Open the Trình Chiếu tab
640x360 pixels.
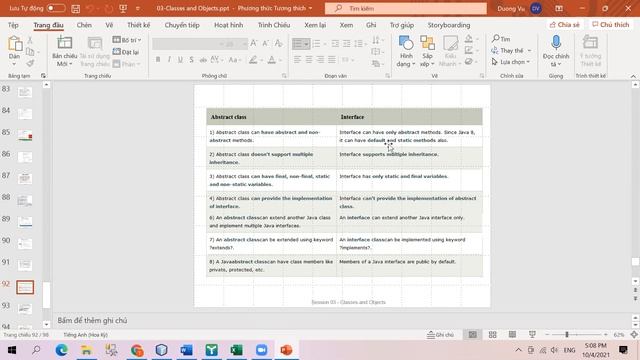click(x=274, y=25)
